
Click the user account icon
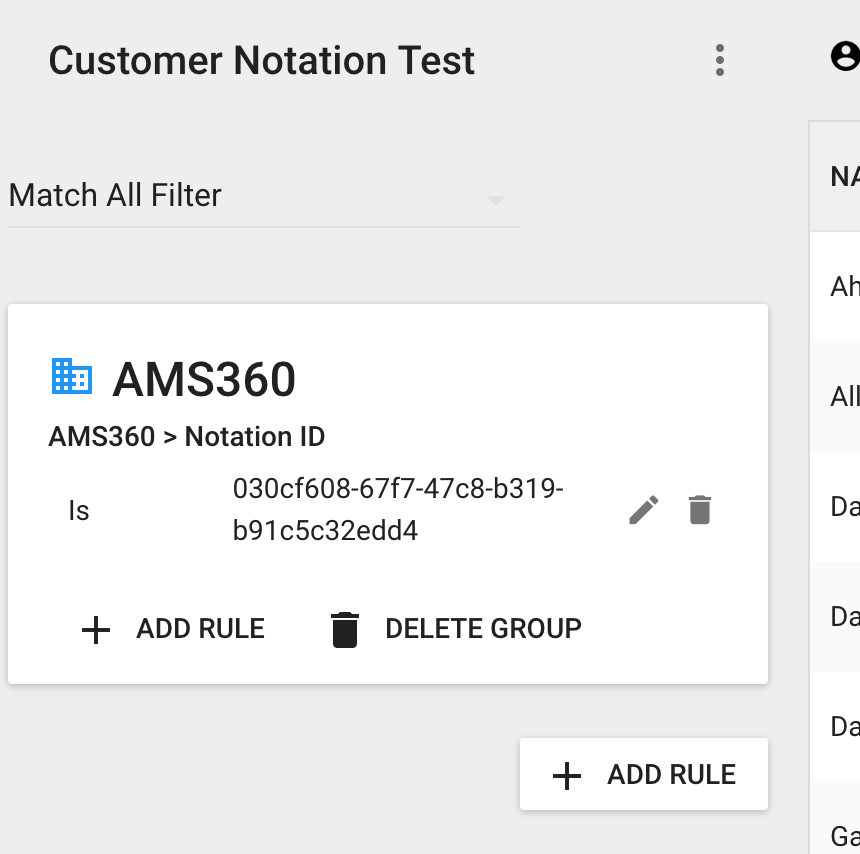(x=846, y=56)
